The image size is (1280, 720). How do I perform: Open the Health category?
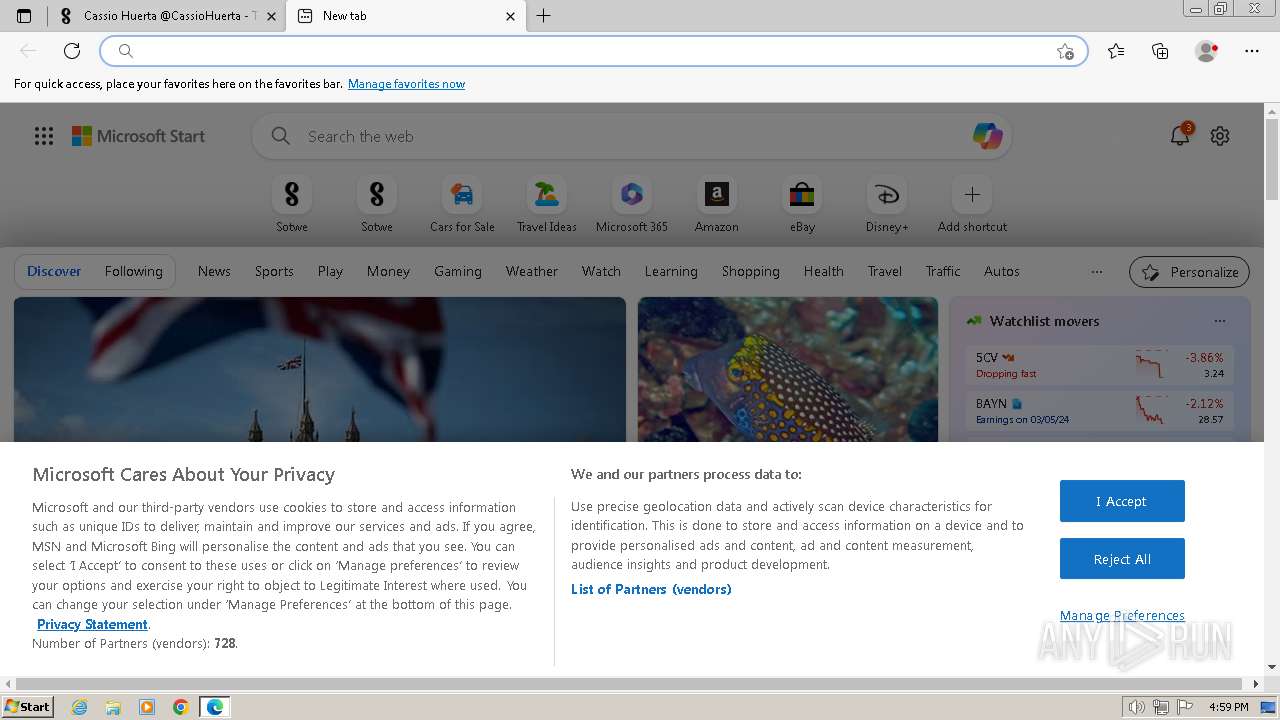(824, 271)
